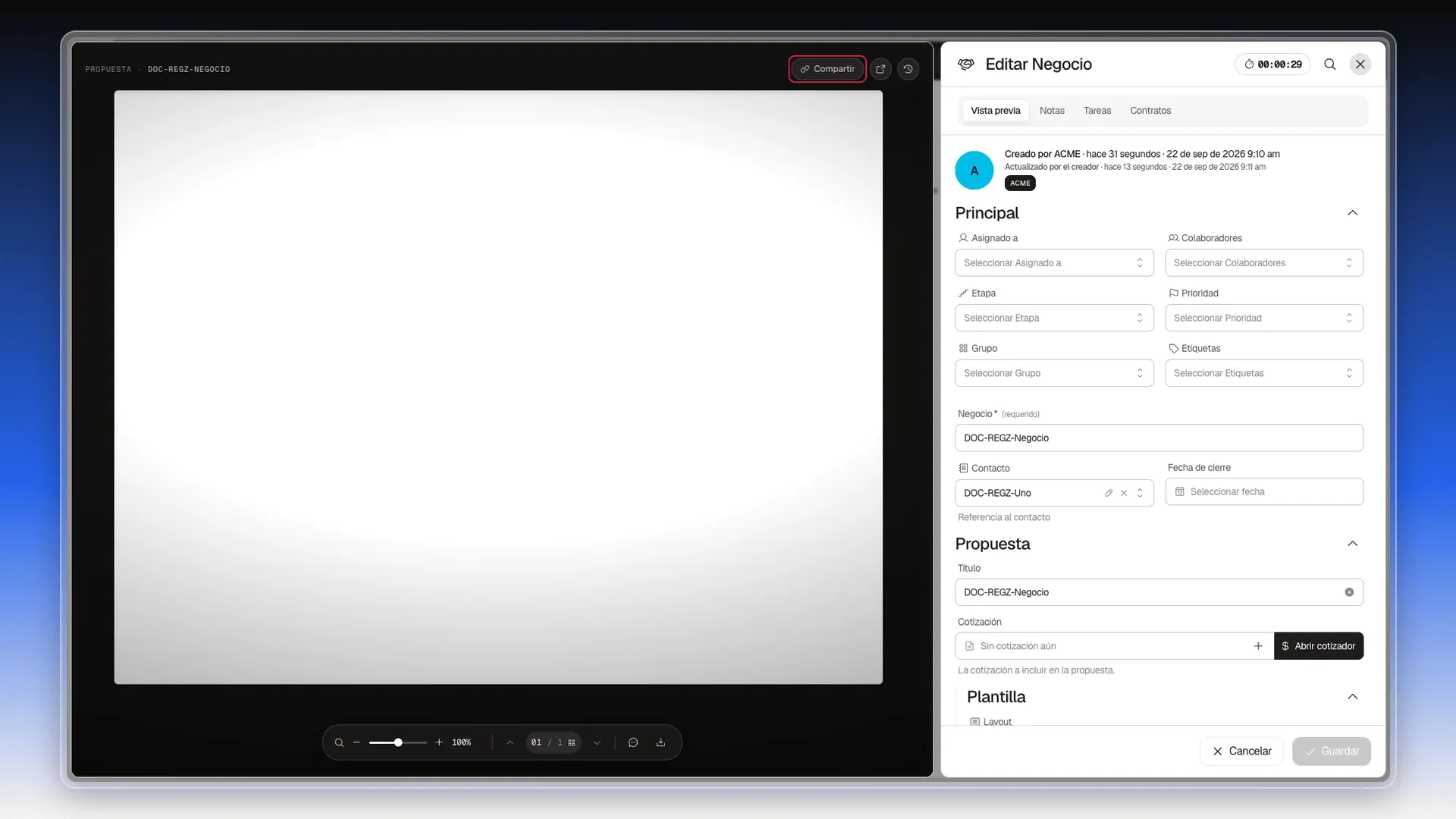Collapse the Principal section
This screenshot has width=1456, height=819.
[x=1352, y=213]
